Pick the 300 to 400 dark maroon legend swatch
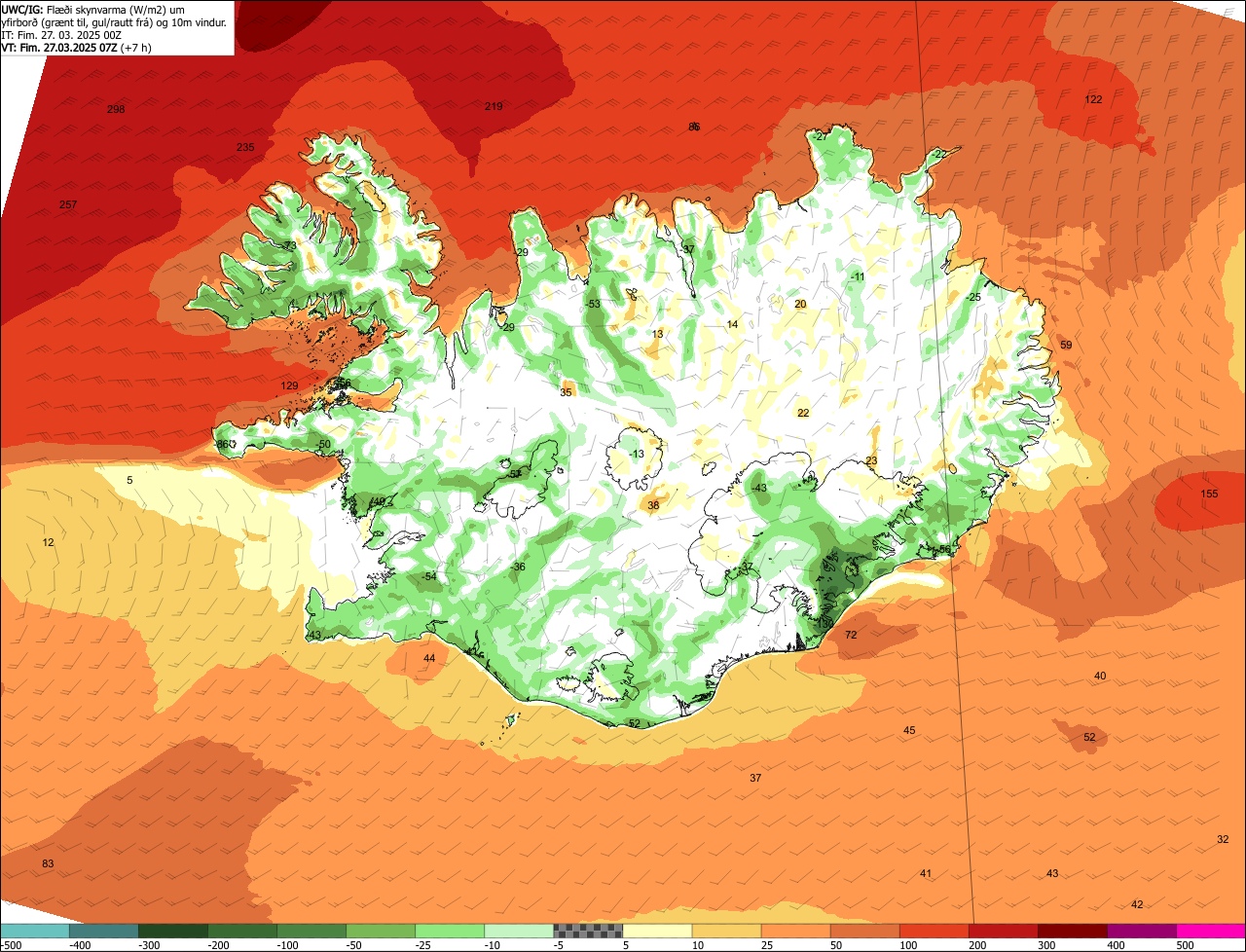Viewport: 1246px width, 952px height. (x=1073, y=931)
